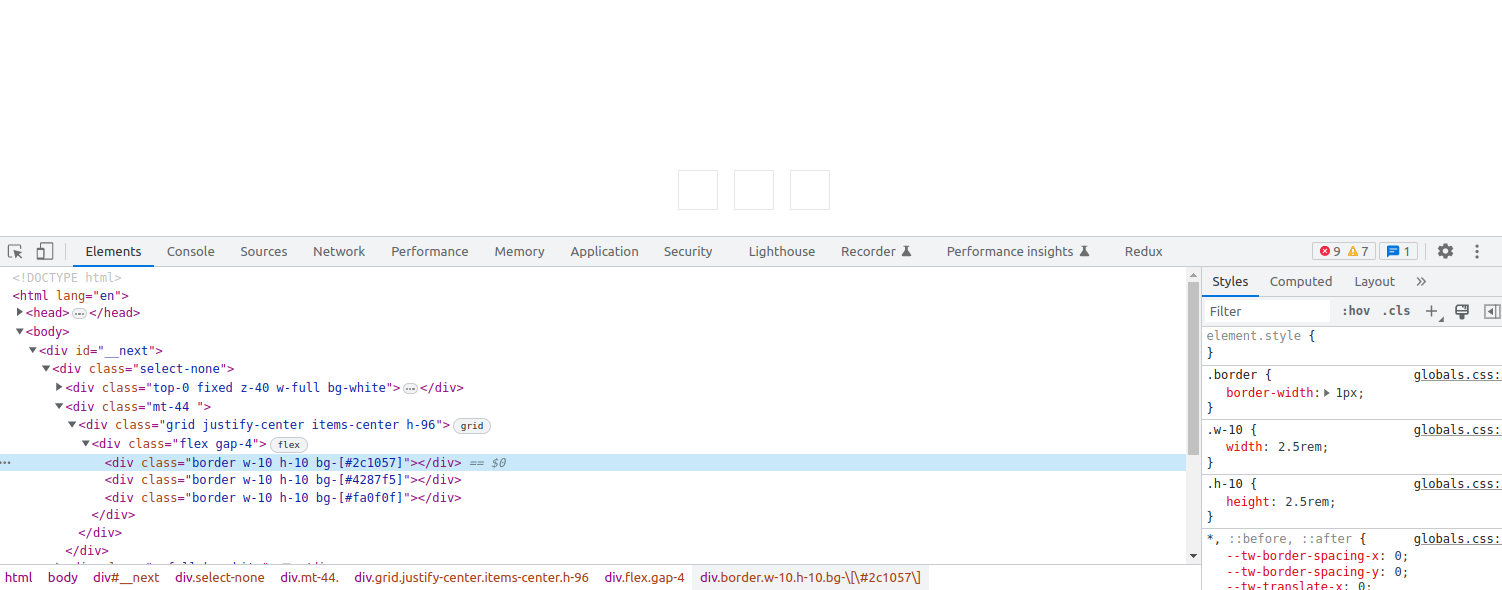1502x590 pixels.
Task: Open the Computed tab in the Styles sidebar
Action: coord(1300,281)
